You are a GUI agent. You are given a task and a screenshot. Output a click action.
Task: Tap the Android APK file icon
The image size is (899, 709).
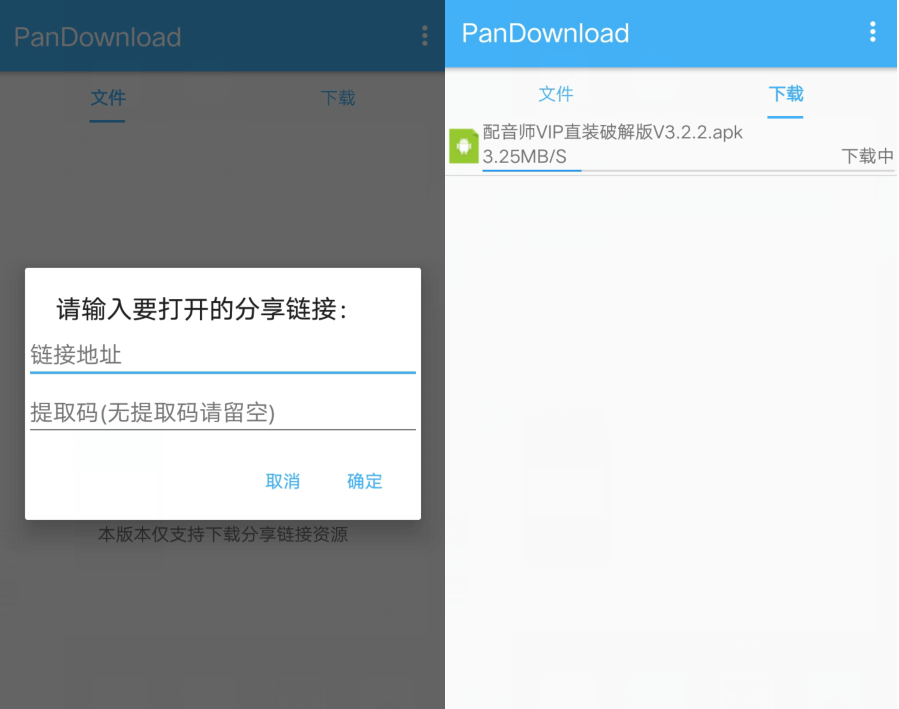pos(463,146)
